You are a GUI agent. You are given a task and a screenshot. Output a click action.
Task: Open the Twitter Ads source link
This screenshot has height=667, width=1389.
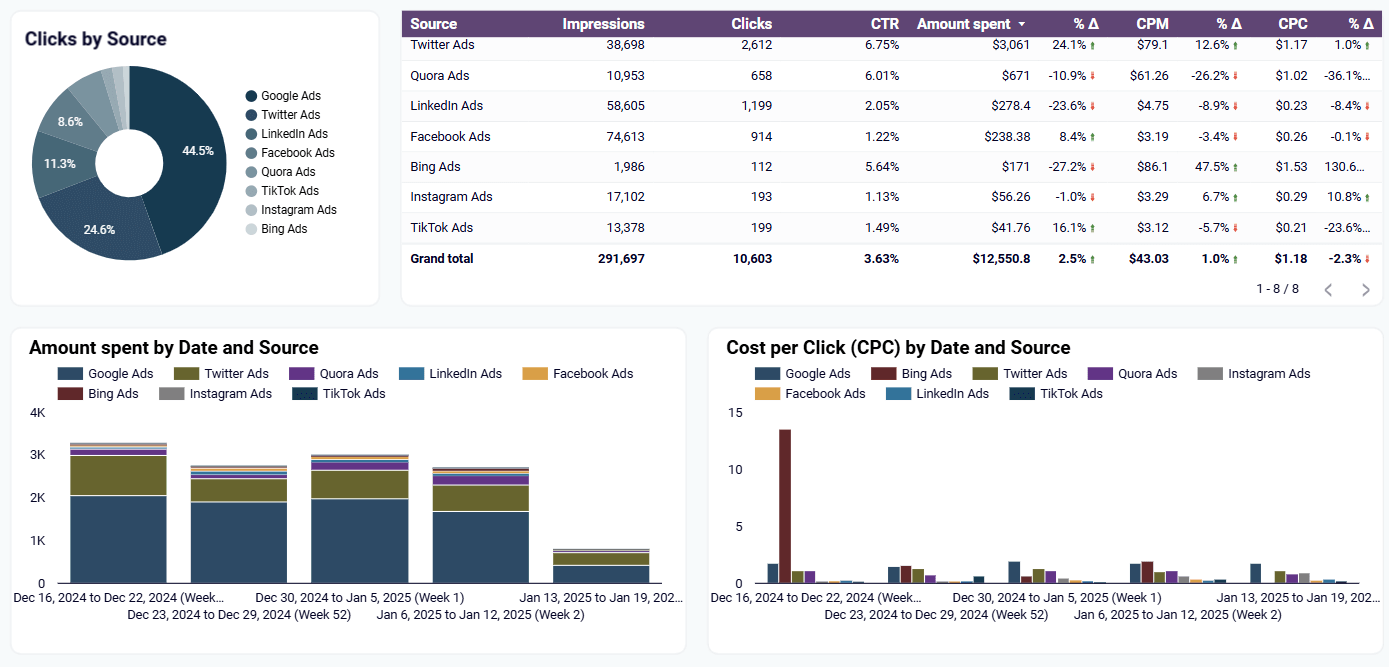(440, 44)
